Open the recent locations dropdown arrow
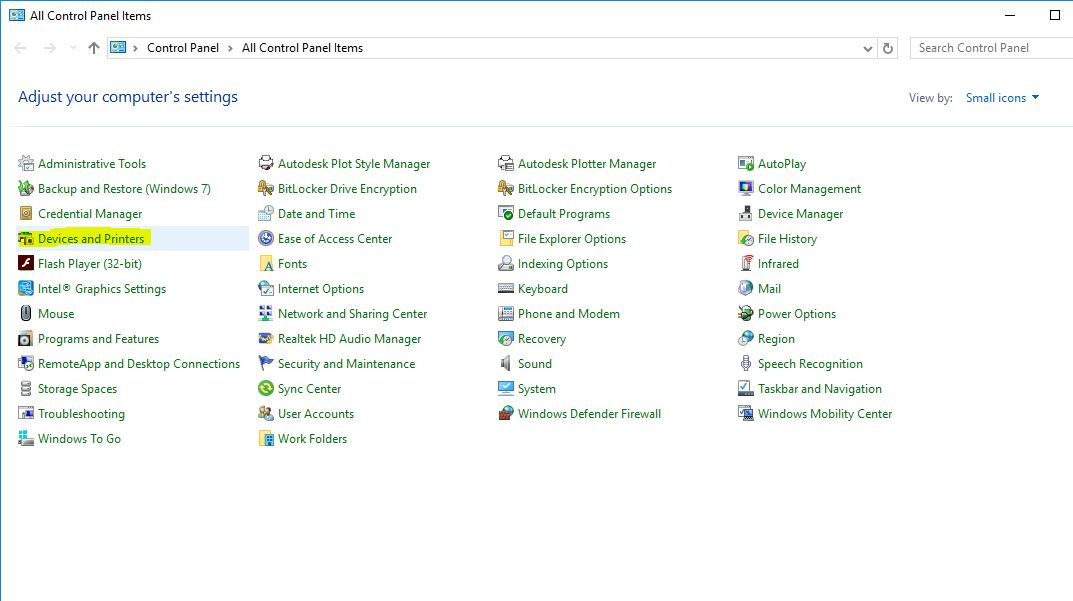 (x=73, y=48)
